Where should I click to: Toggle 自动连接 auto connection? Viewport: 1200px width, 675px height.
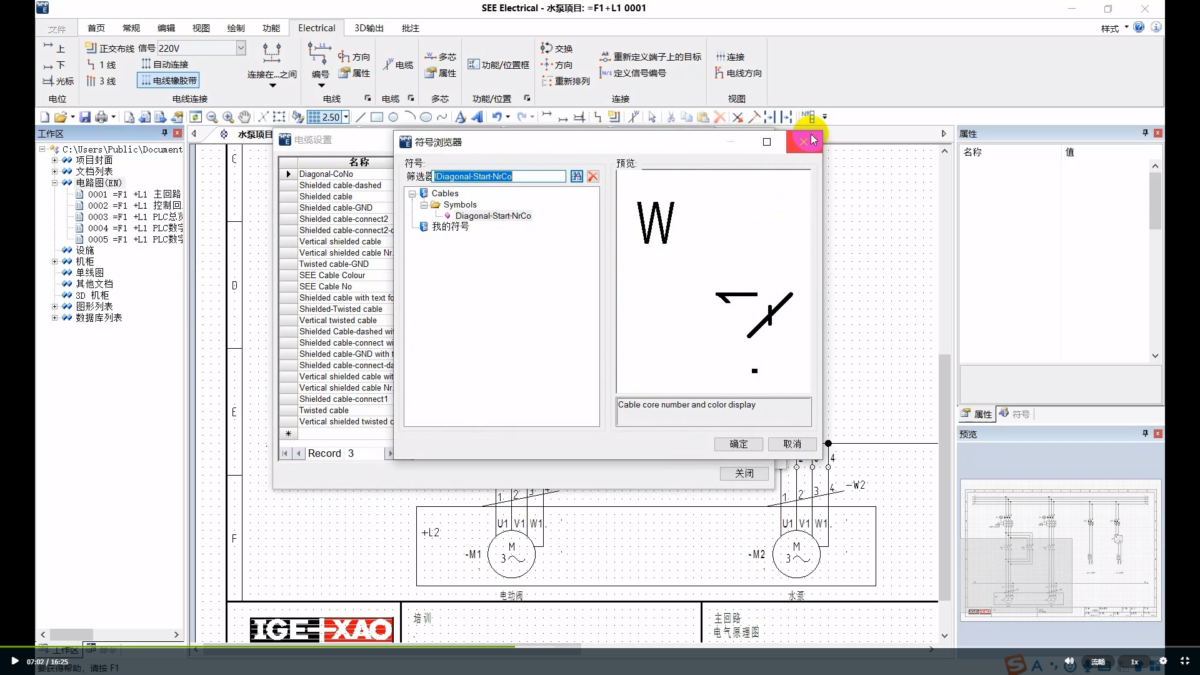coord(164,65)
